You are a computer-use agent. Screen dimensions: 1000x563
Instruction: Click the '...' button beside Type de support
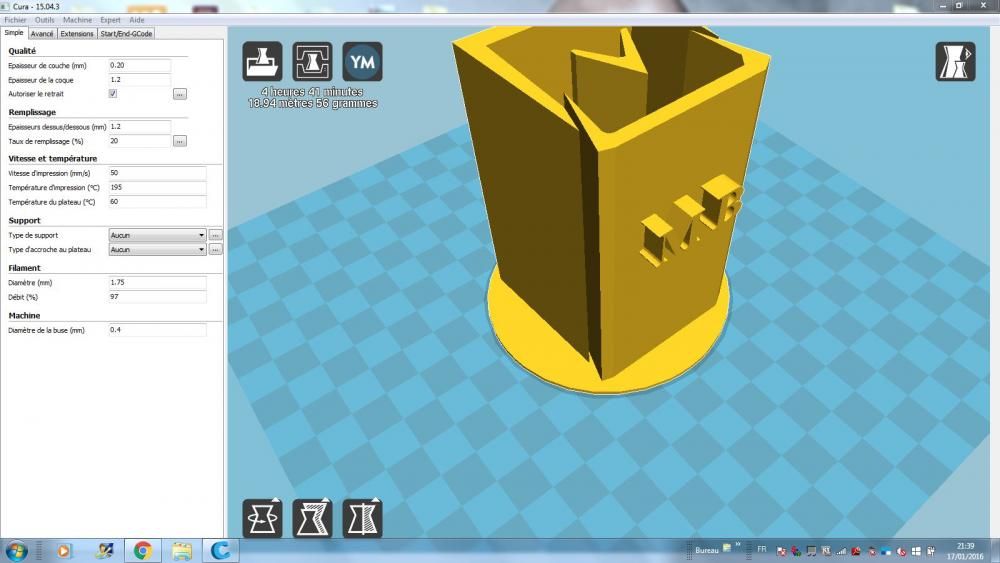click(216, 235)
